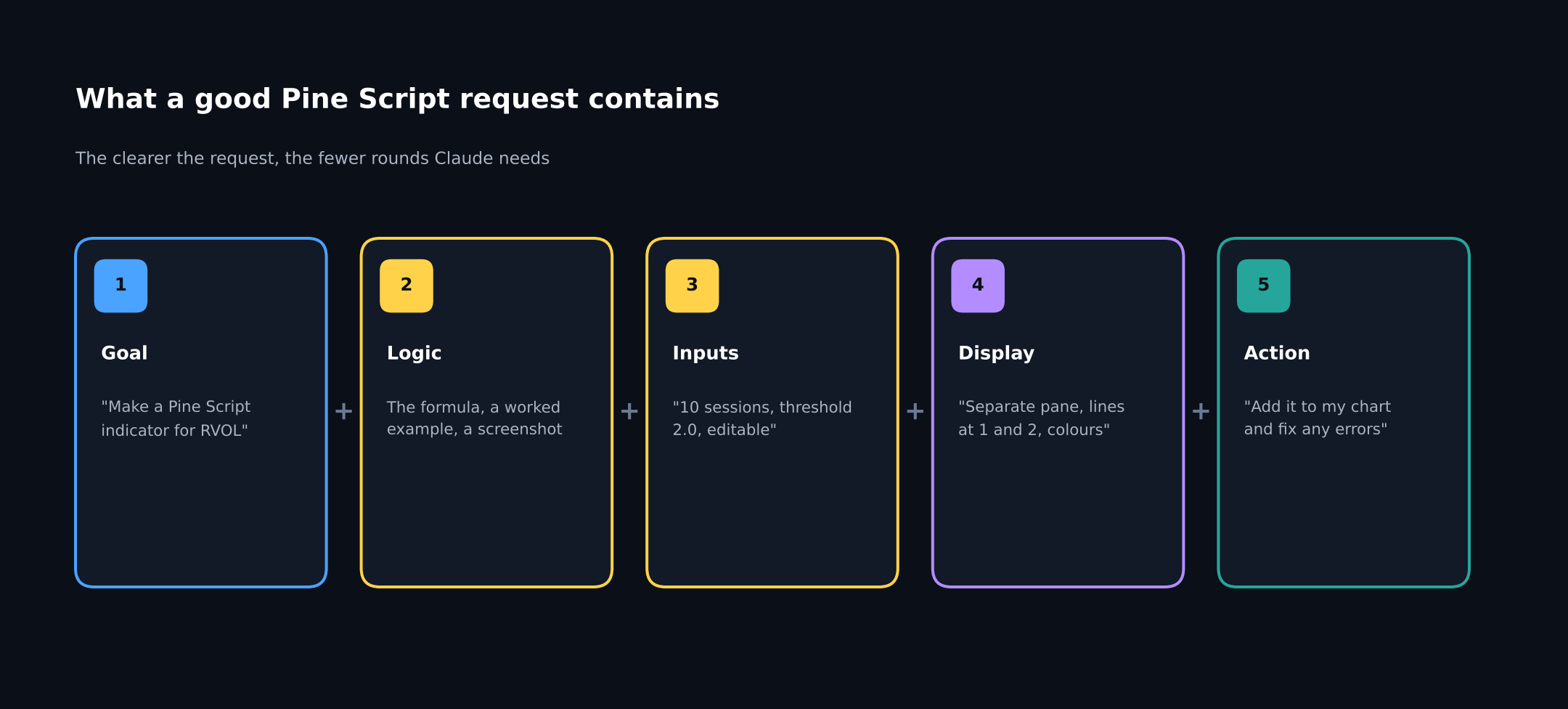
Task: Click the plus sign between Logic and Inputs
Action: click(629, 412)
